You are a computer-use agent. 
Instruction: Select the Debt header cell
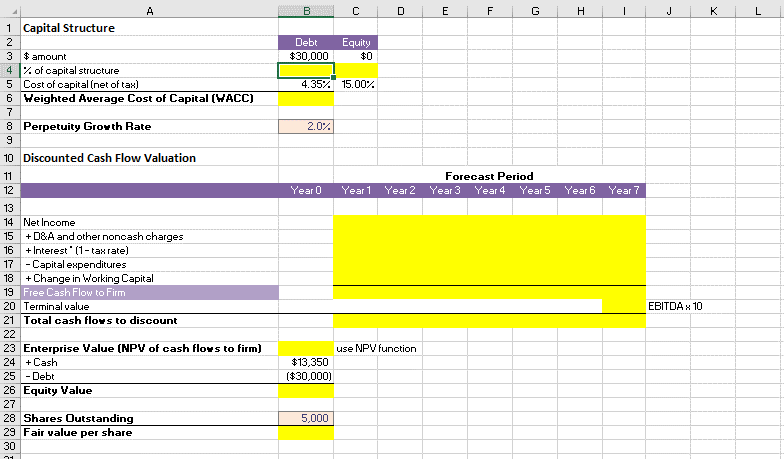coord(306,42)
